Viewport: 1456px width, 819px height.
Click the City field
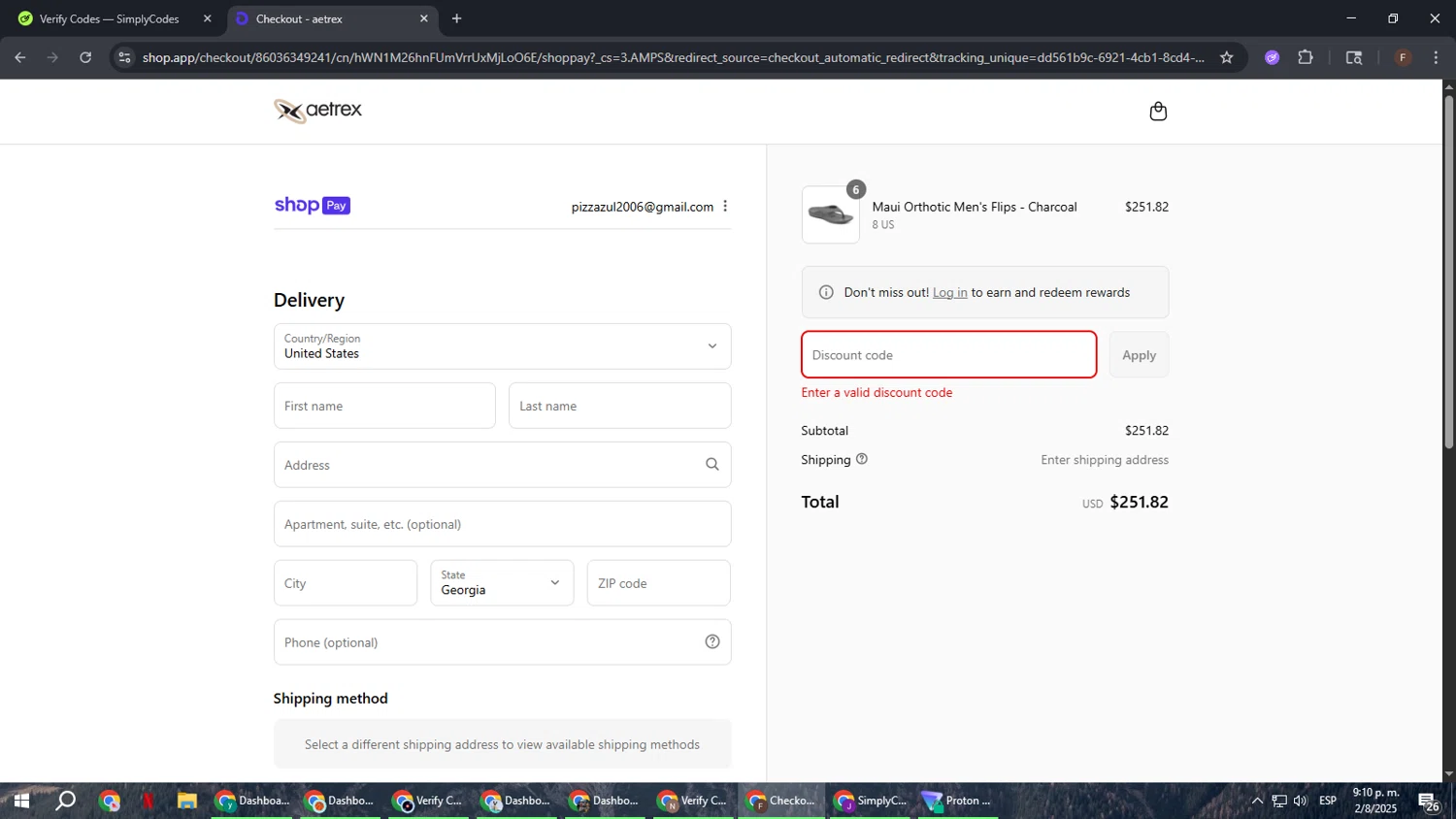(346, 583)
